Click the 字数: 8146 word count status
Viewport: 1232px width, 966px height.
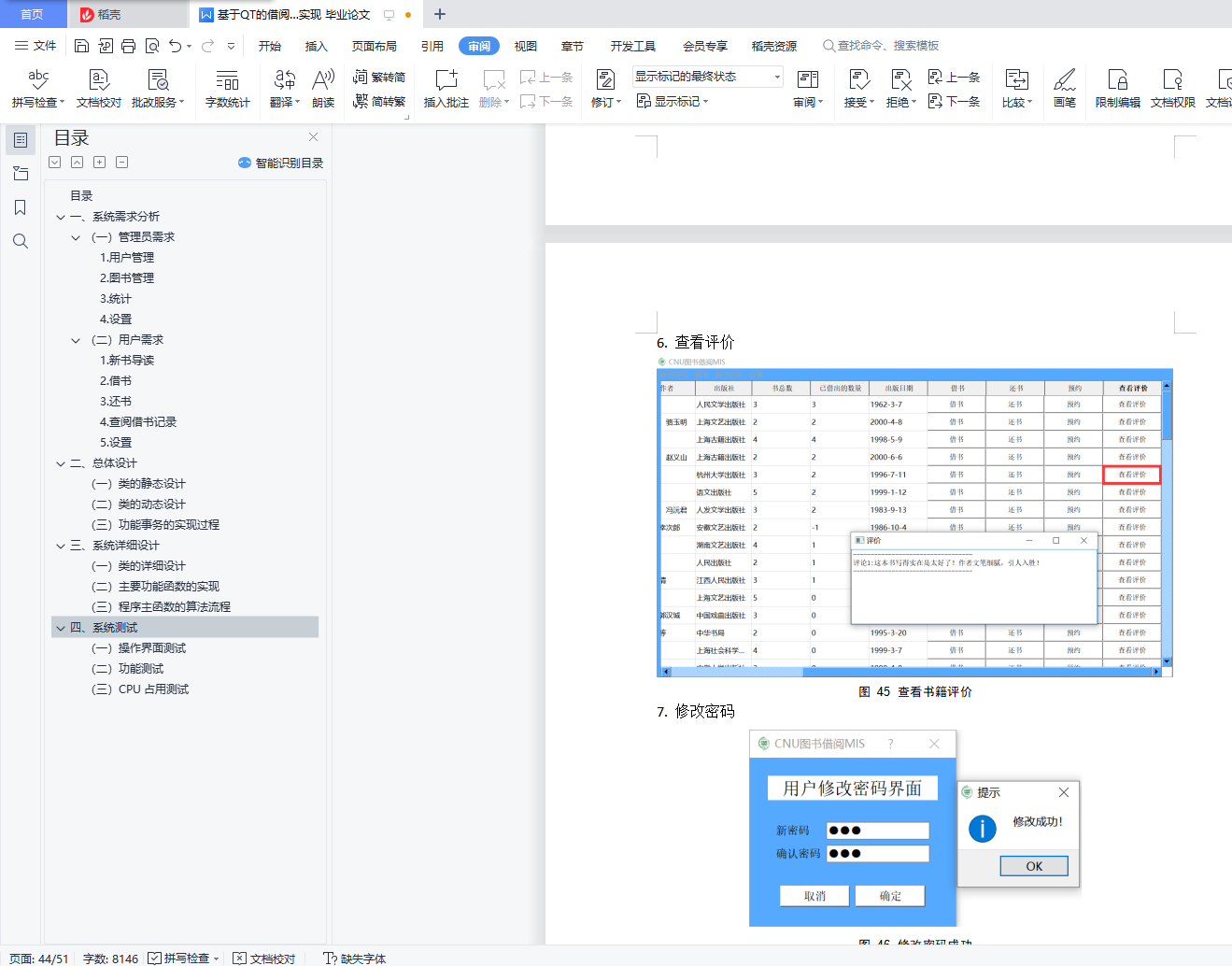(x=110, y=959)
